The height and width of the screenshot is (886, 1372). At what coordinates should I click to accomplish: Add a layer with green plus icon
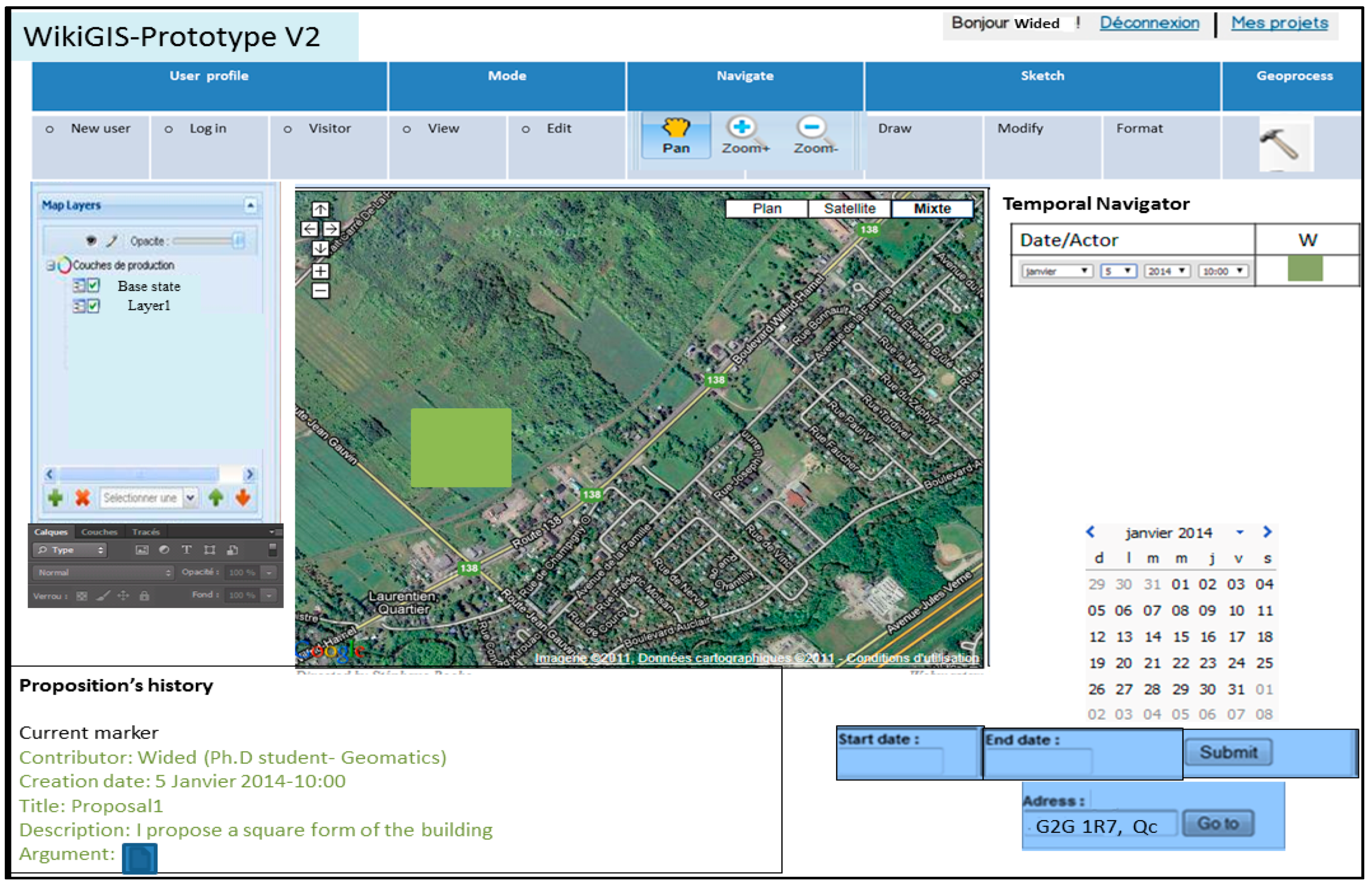pyautogui.click(x=55, y=498)
